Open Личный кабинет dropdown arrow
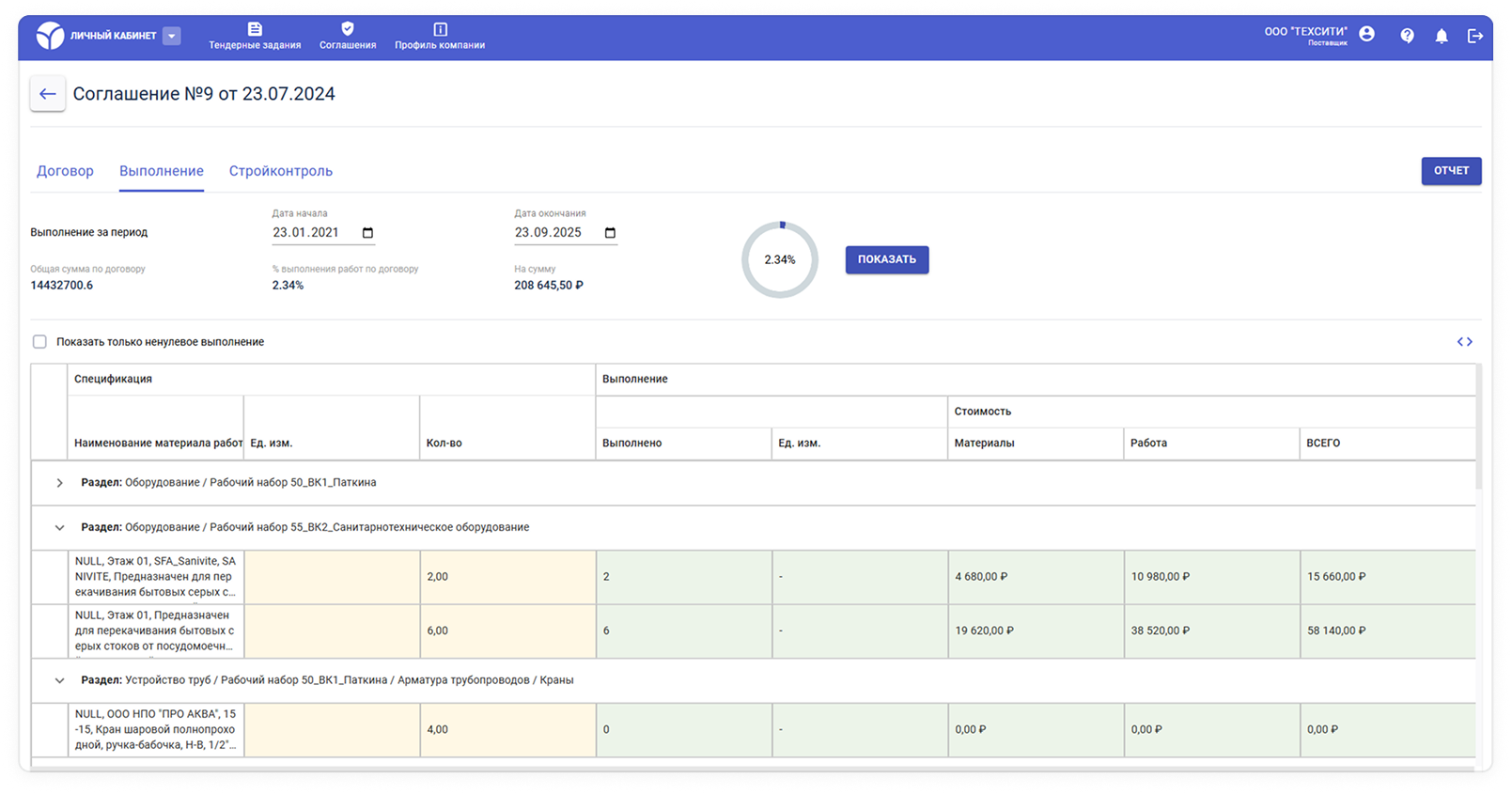Image resolution: width=1512 pixels, height=794 pixels. [171, 36]
